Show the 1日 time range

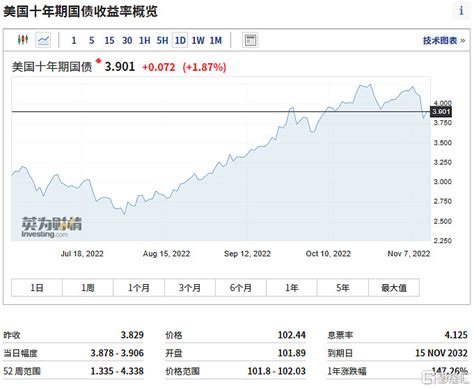37,288
